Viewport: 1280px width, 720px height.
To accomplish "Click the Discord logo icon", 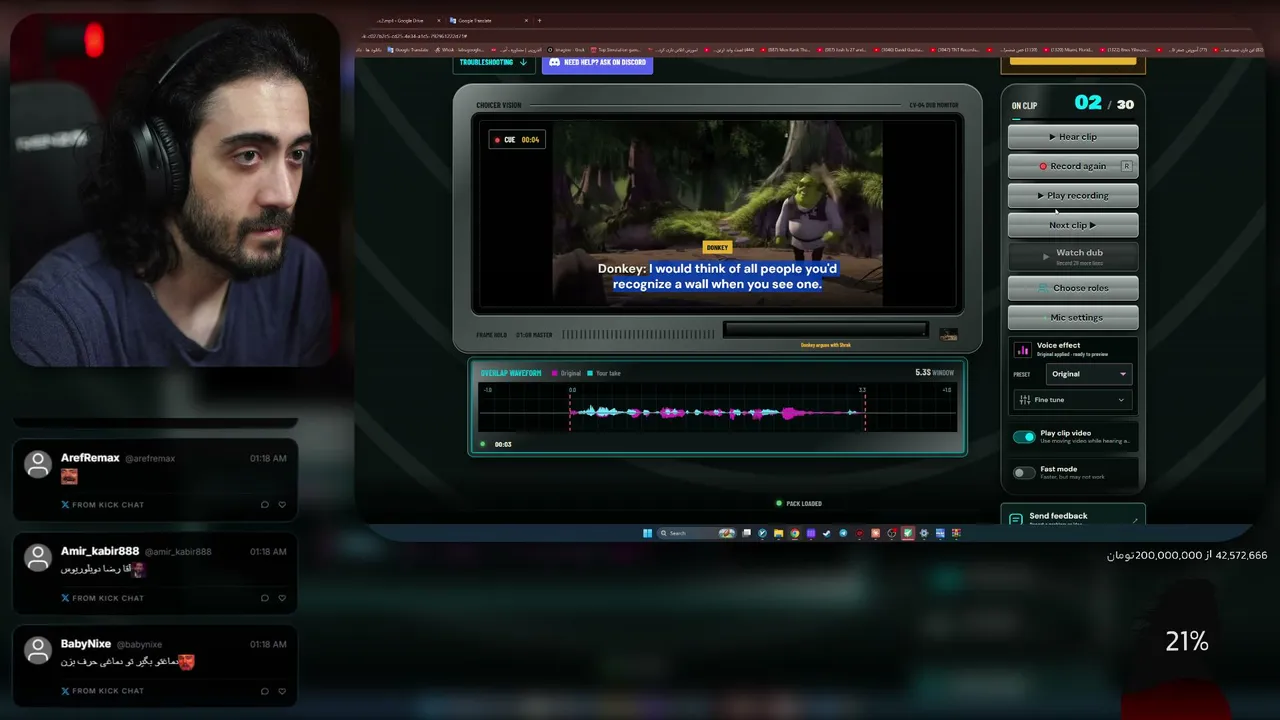I will point(554,62).
